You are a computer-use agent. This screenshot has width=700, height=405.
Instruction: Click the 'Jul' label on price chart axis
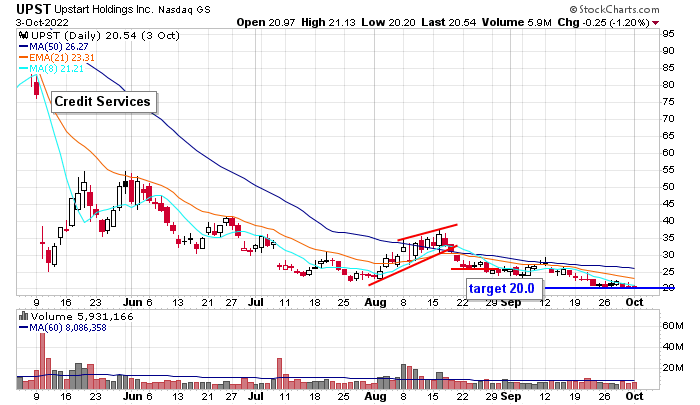256,302
